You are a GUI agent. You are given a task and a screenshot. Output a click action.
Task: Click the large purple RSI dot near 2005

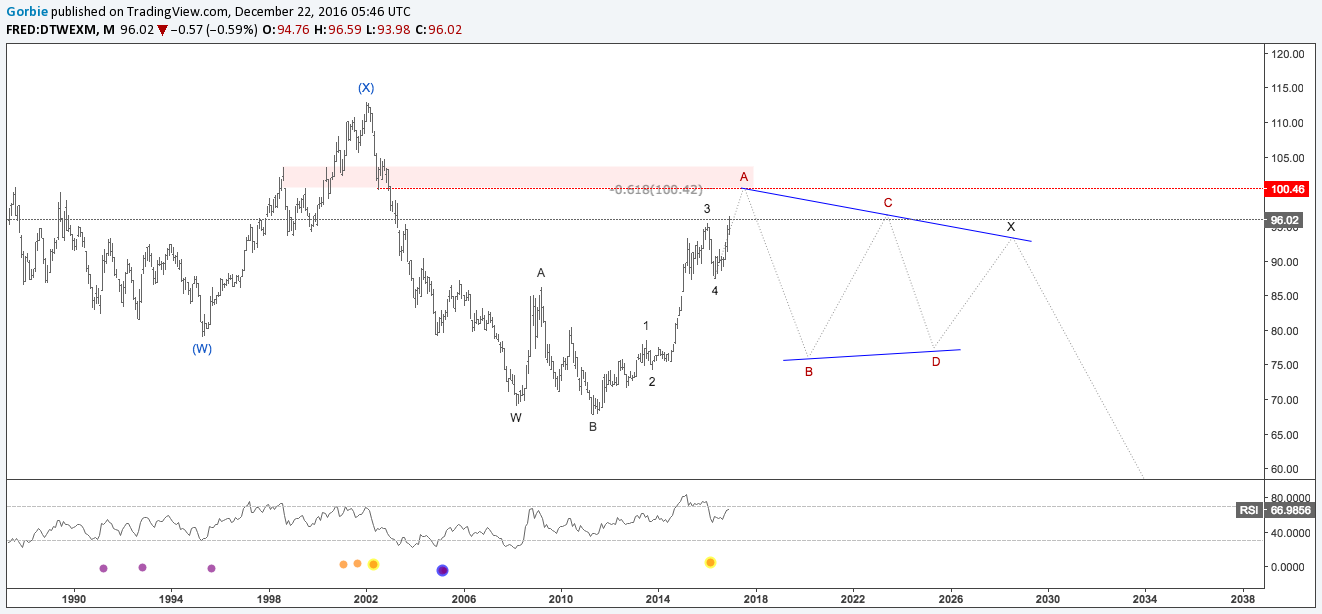pos(443,570)
